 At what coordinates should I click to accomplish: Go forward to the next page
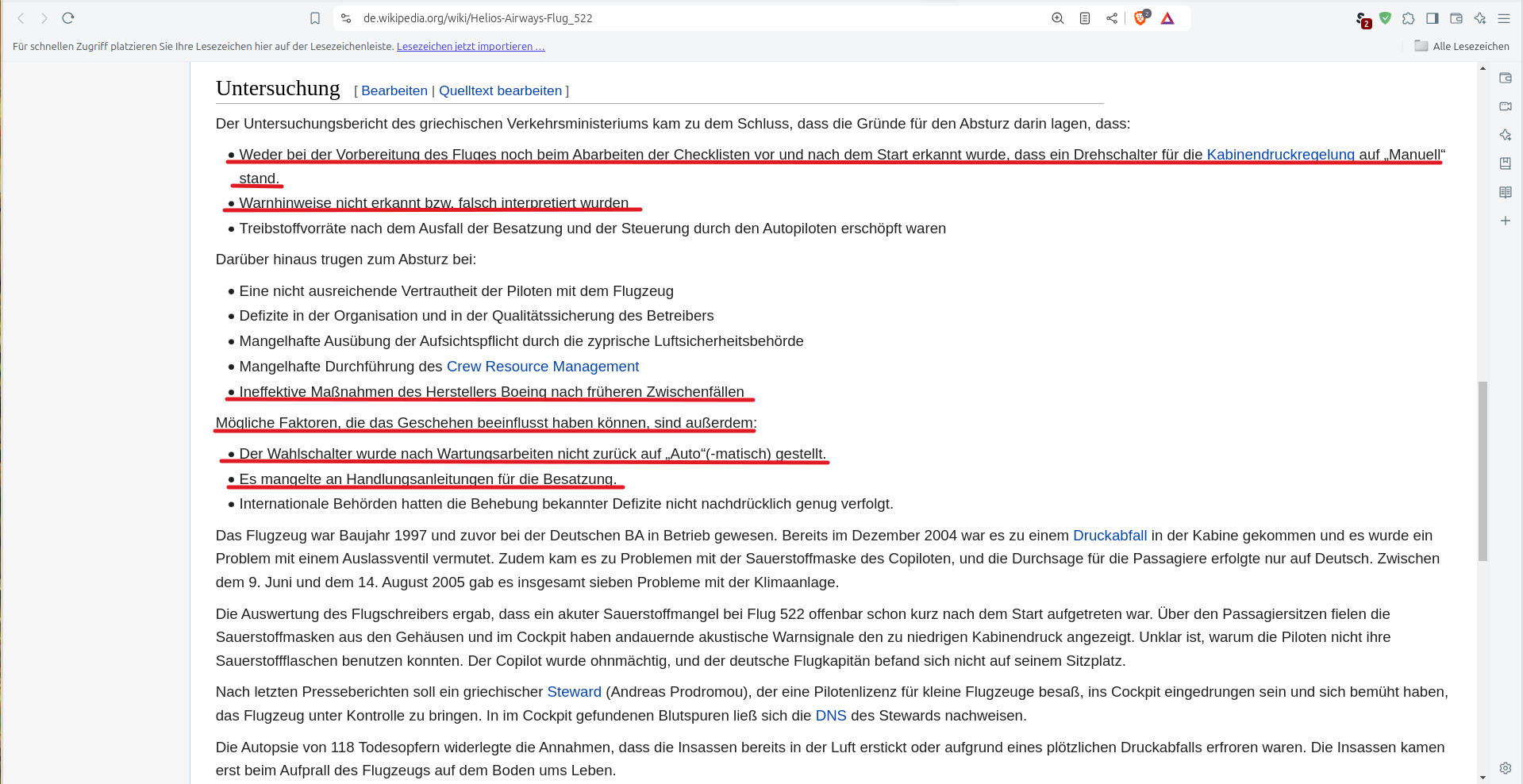(x=44, y=18)
